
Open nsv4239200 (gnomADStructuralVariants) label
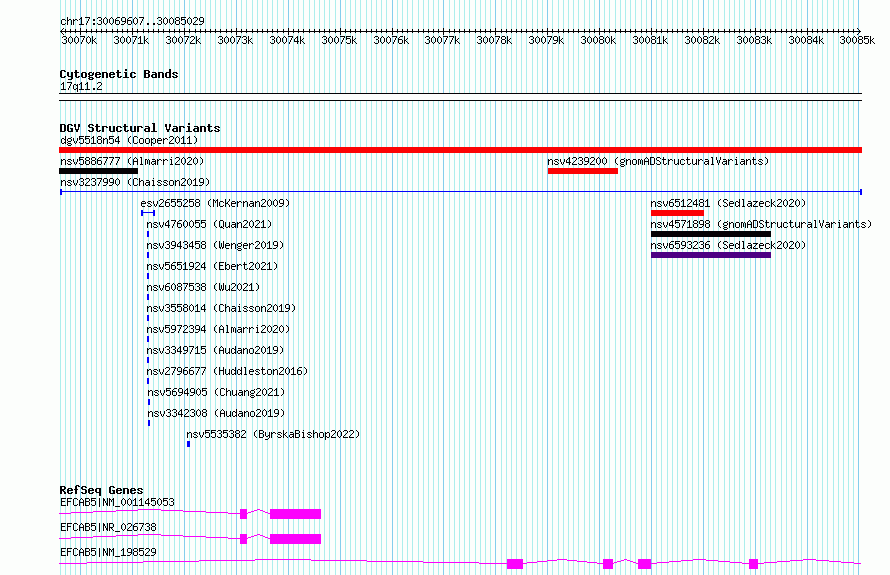click(x=658, y=161)
